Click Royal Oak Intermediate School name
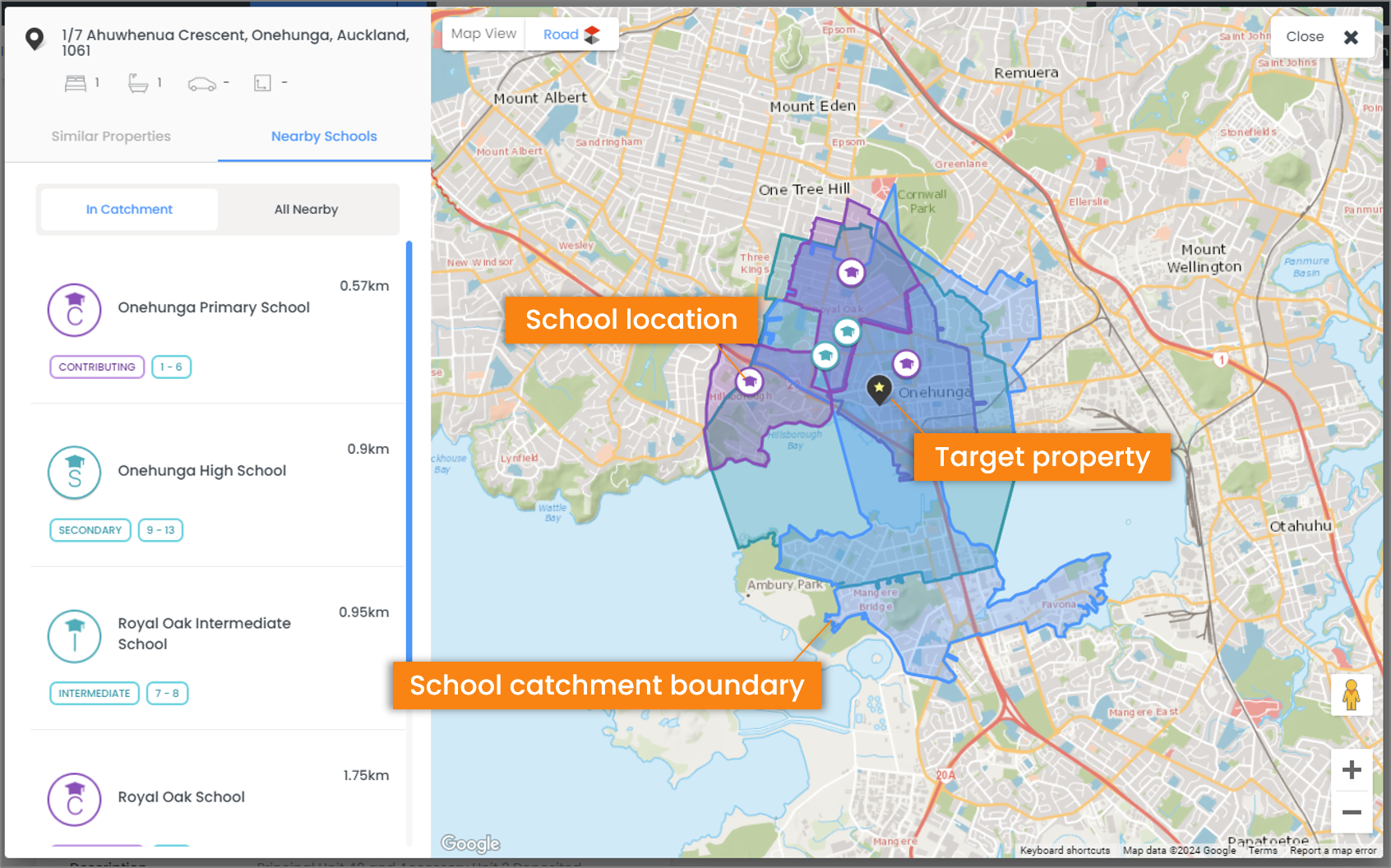The image size is (1391, 868). [x=204, y=634]
